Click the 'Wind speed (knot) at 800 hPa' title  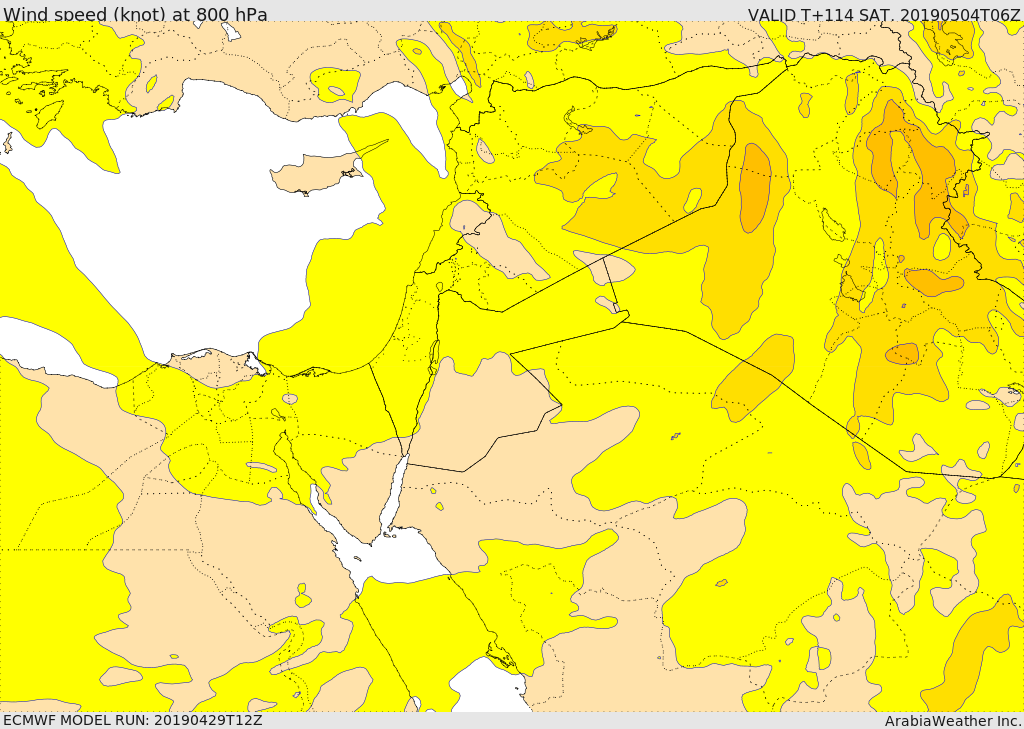135,14
